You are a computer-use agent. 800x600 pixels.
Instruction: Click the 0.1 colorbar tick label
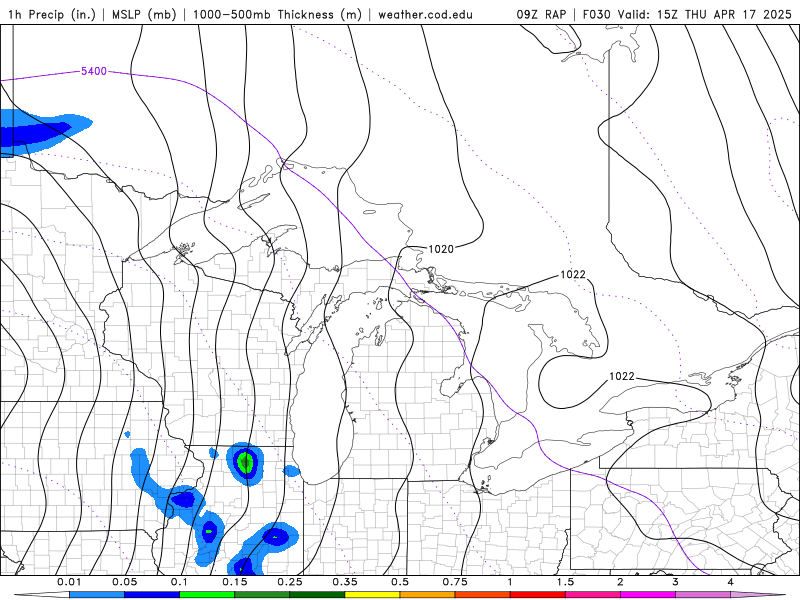click(179, 582)
